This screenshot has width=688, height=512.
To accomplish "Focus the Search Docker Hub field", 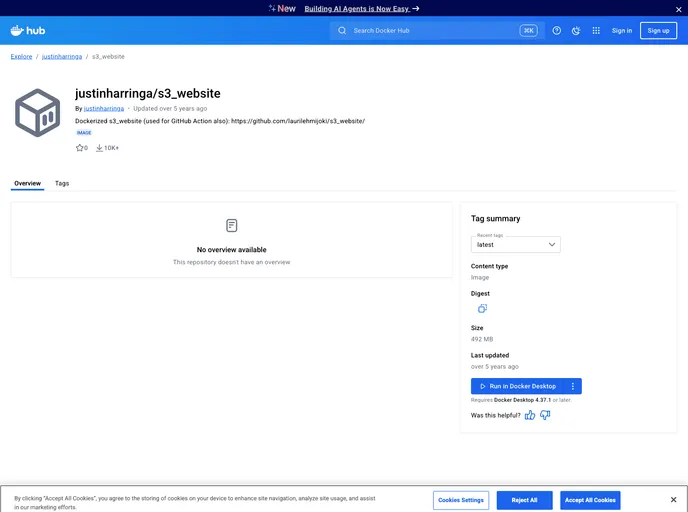I will click(437, 31).
